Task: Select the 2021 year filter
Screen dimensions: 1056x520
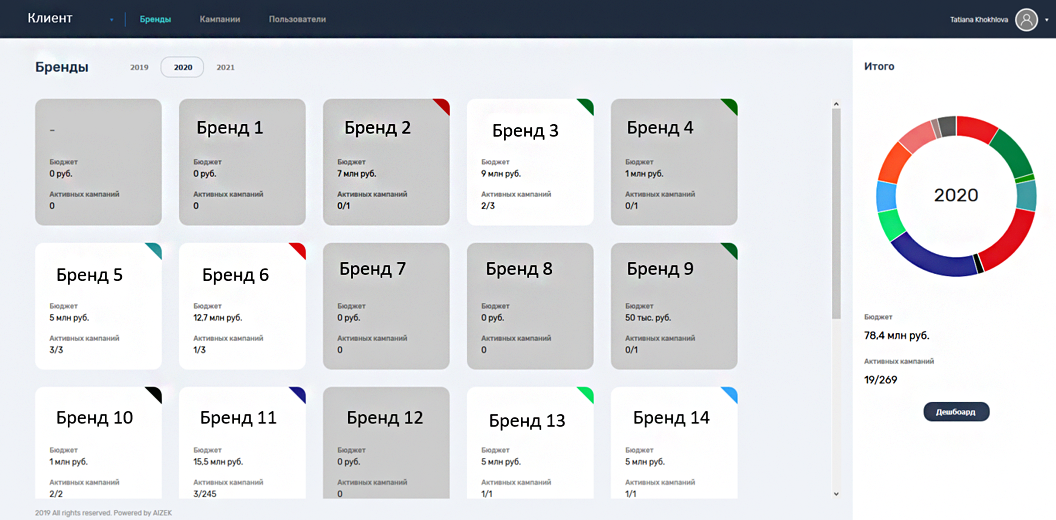Action: [226, 68]
